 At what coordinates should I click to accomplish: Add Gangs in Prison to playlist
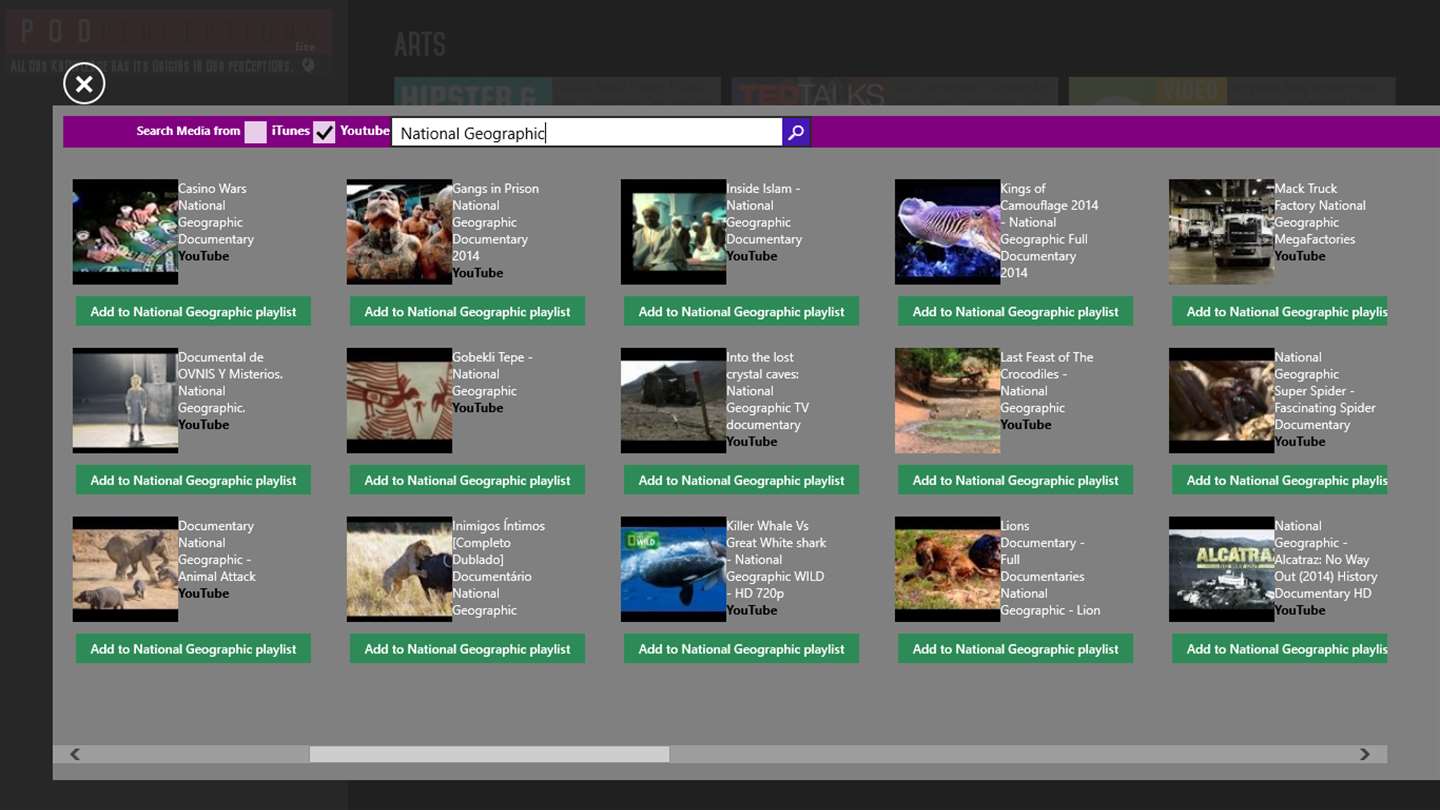click(467, 311)
